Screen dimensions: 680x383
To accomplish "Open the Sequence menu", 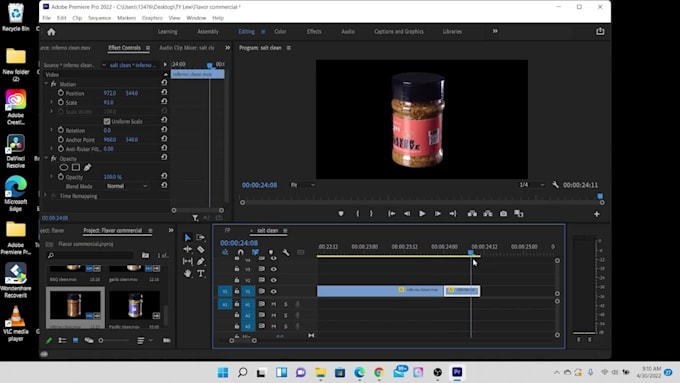I will click(99, 18).
